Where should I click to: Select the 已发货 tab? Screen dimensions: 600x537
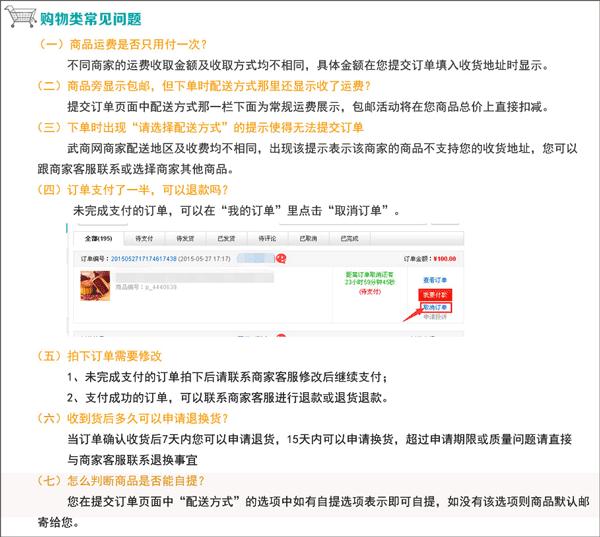click(x=227, y=238)
